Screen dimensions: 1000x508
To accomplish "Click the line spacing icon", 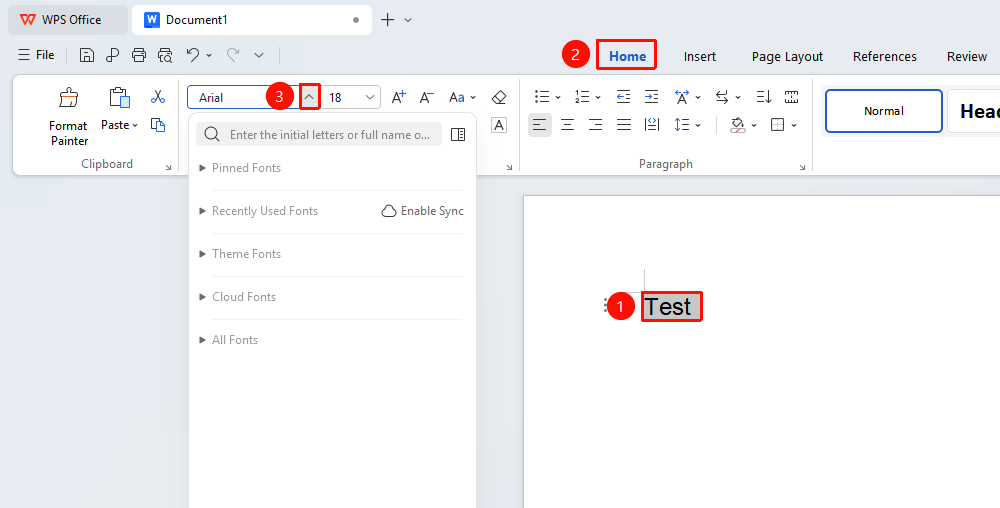I will click(681, 125).
